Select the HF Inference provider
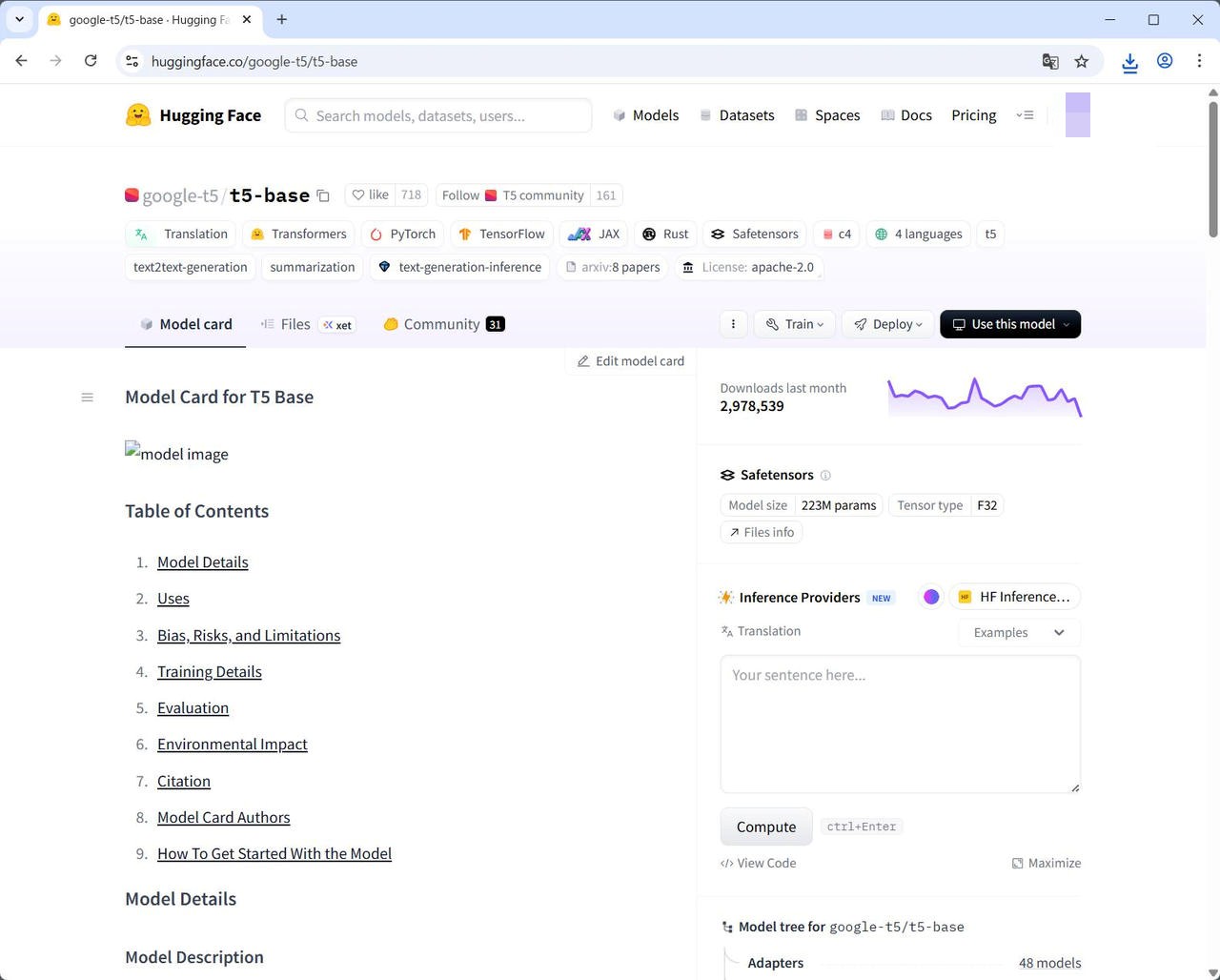 1014,597
